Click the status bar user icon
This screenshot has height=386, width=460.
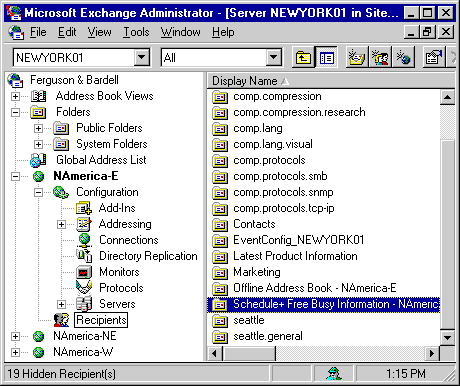[x=333, y=374]
